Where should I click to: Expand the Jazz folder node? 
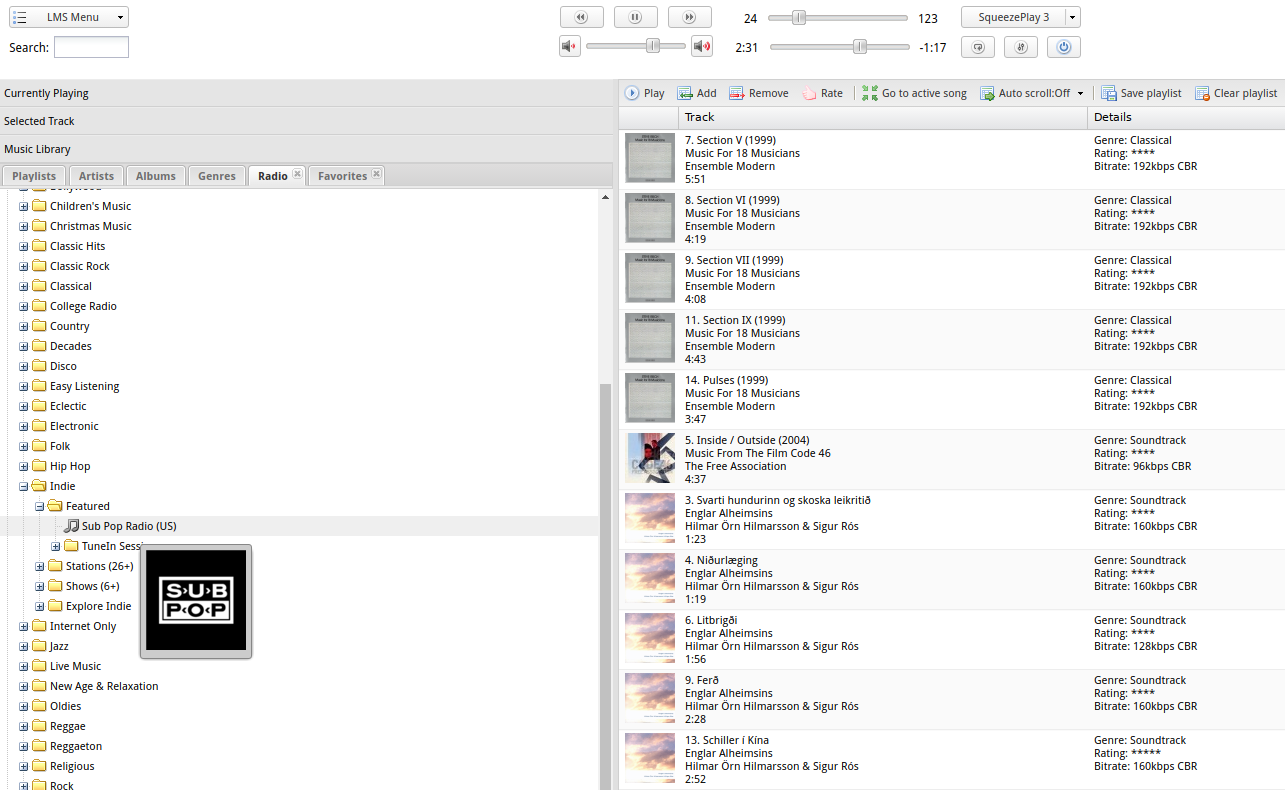[x=23, y=646]
